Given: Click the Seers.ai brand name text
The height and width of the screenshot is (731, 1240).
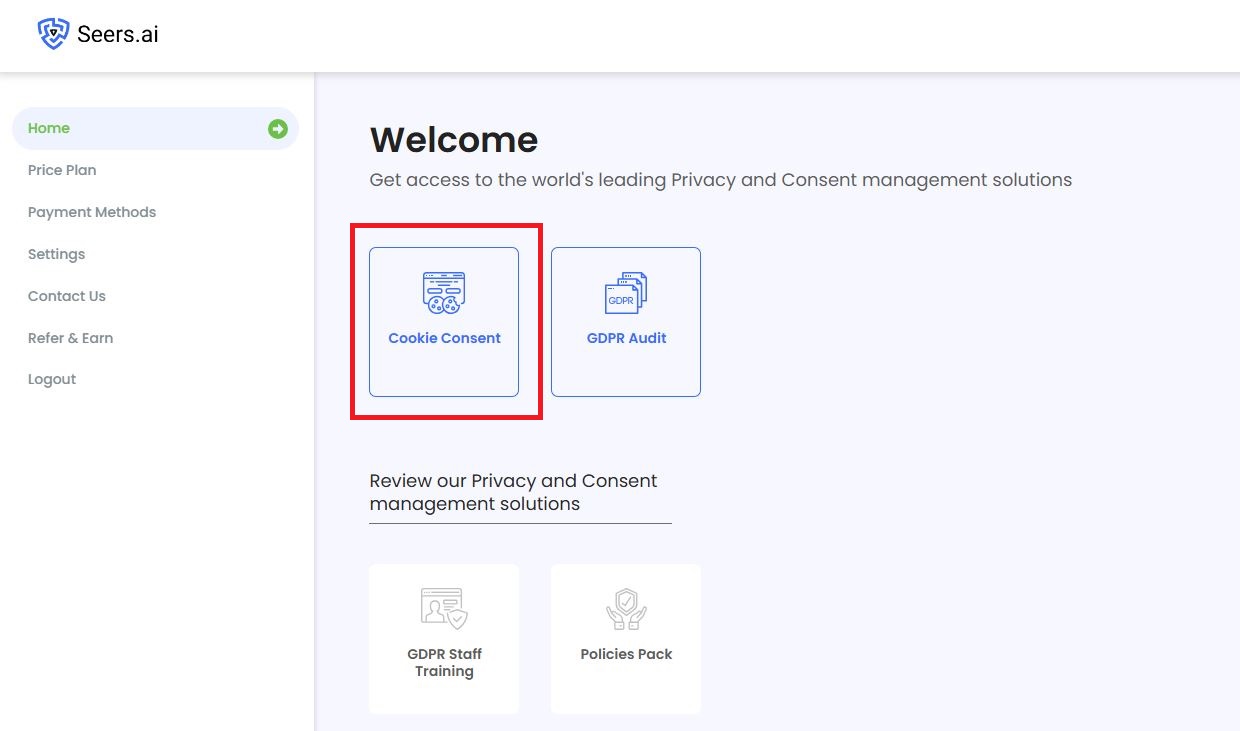Looking at the screenshot, I should 118,35.
